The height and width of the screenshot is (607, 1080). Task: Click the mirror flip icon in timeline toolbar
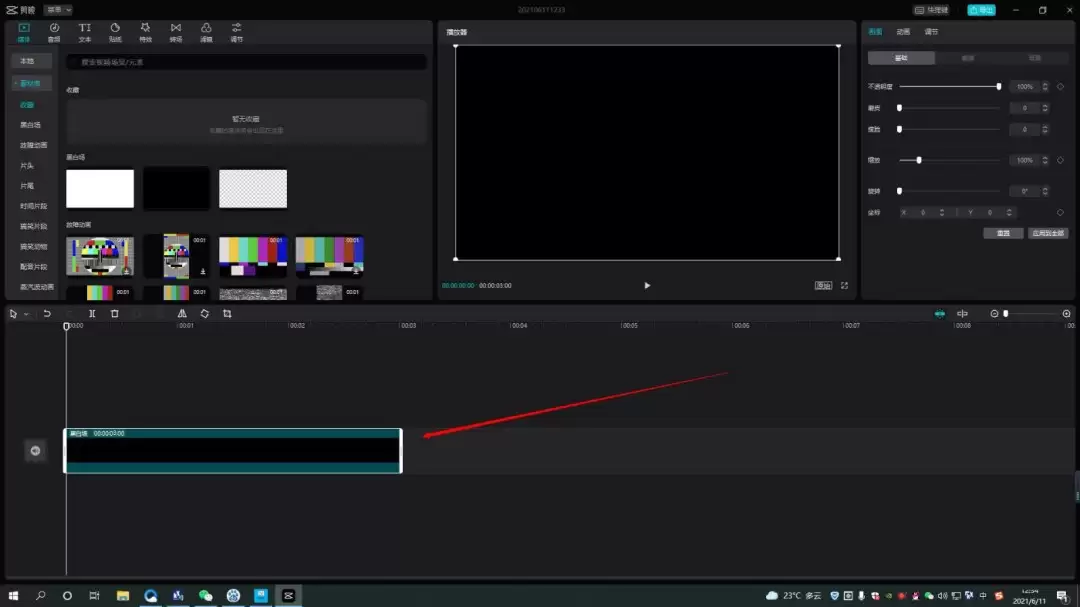[x=182, y=314]
